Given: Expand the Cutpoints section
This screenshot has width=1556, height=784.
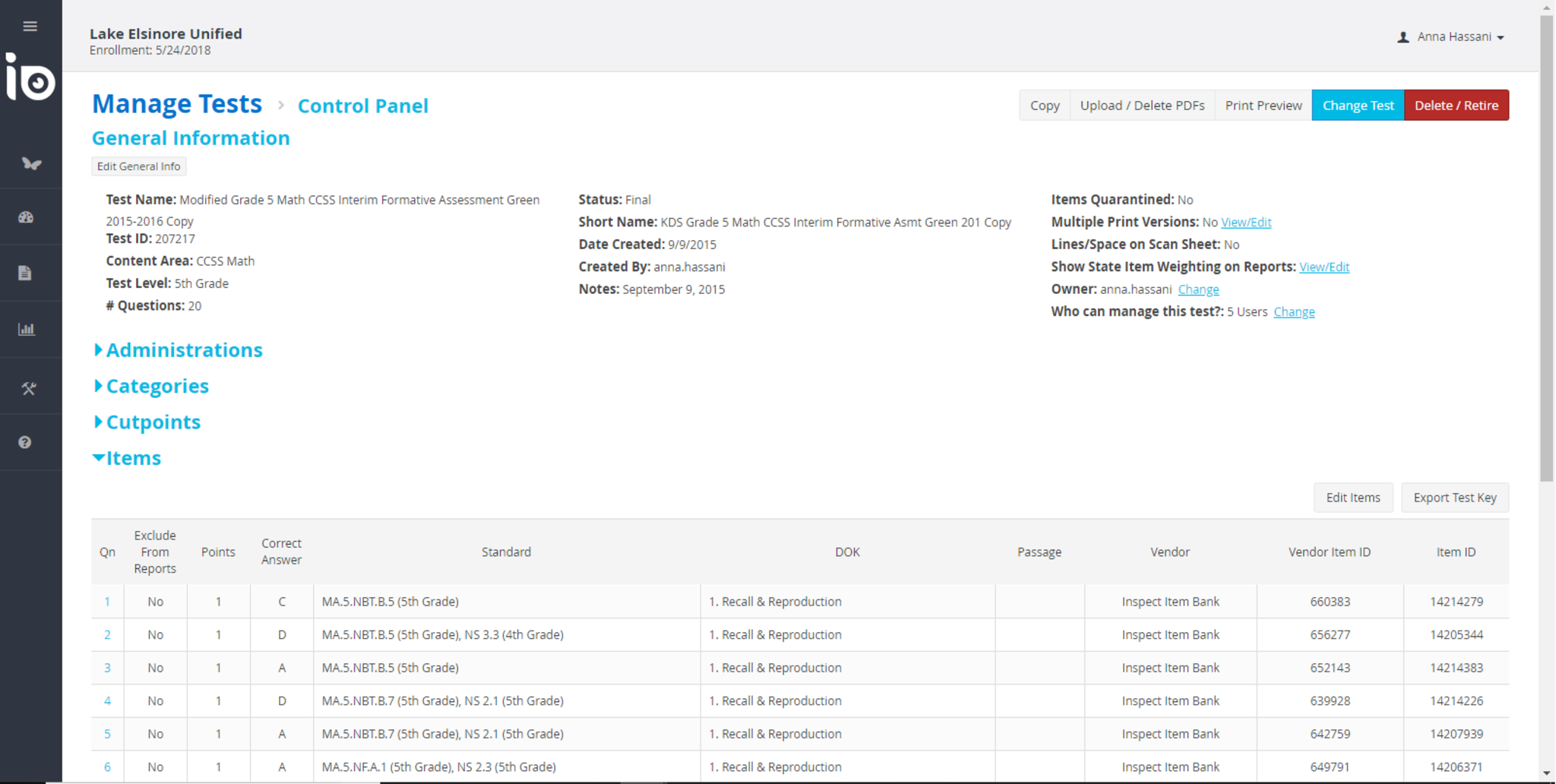Looking at the screenshot, I should coord(153,422).
